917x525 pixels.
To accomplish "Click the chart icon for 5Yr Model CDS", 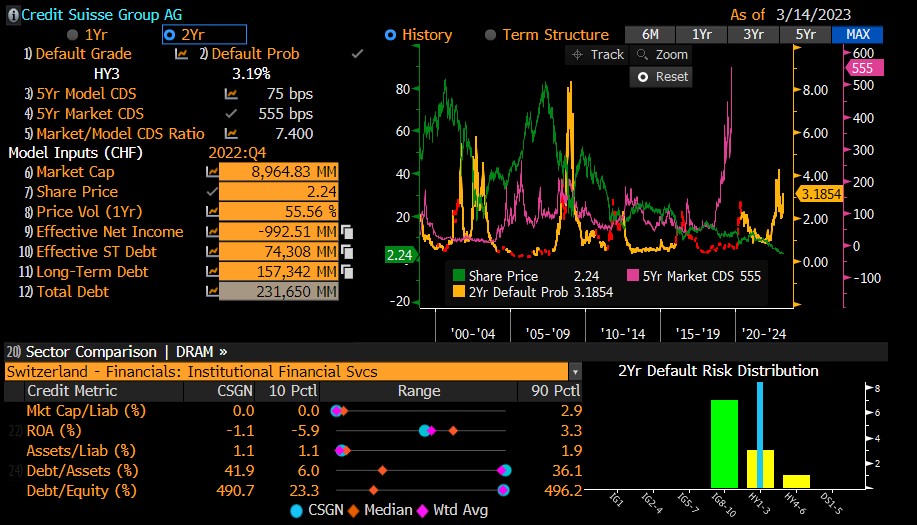I will click(231, 94).
